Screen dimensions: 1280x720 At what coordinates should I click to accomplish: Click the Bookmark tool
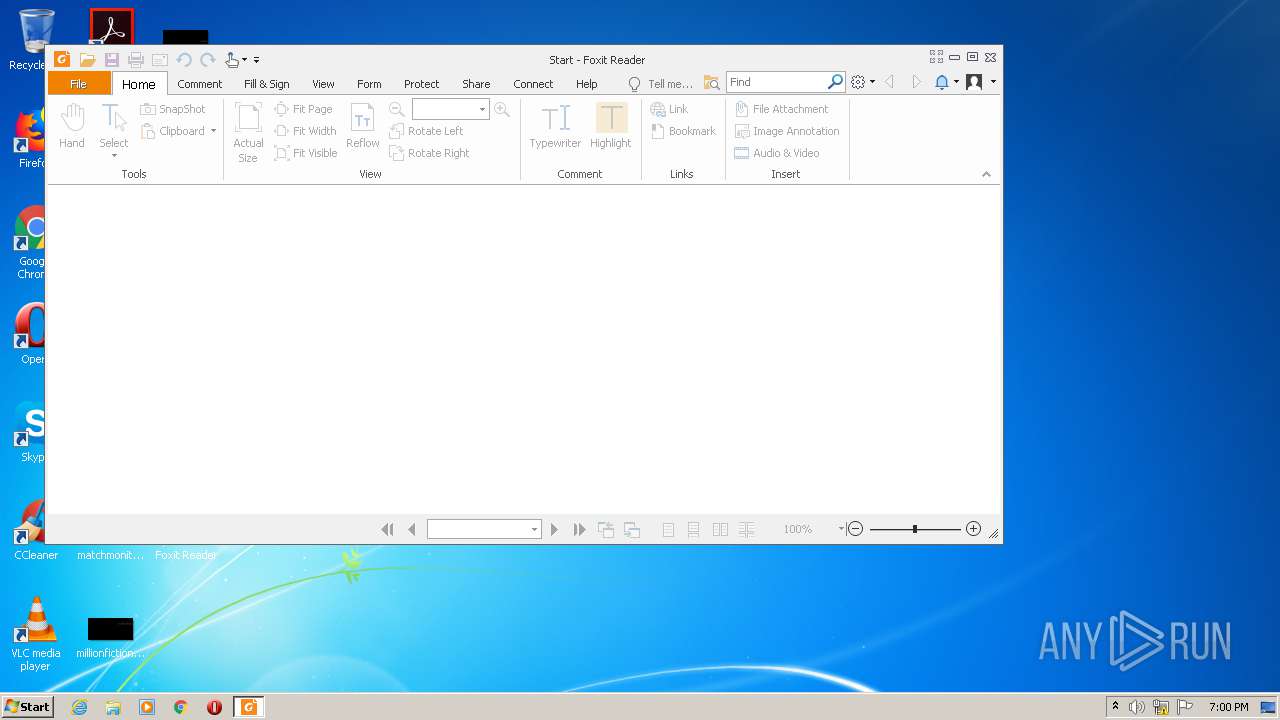[684, 131]
